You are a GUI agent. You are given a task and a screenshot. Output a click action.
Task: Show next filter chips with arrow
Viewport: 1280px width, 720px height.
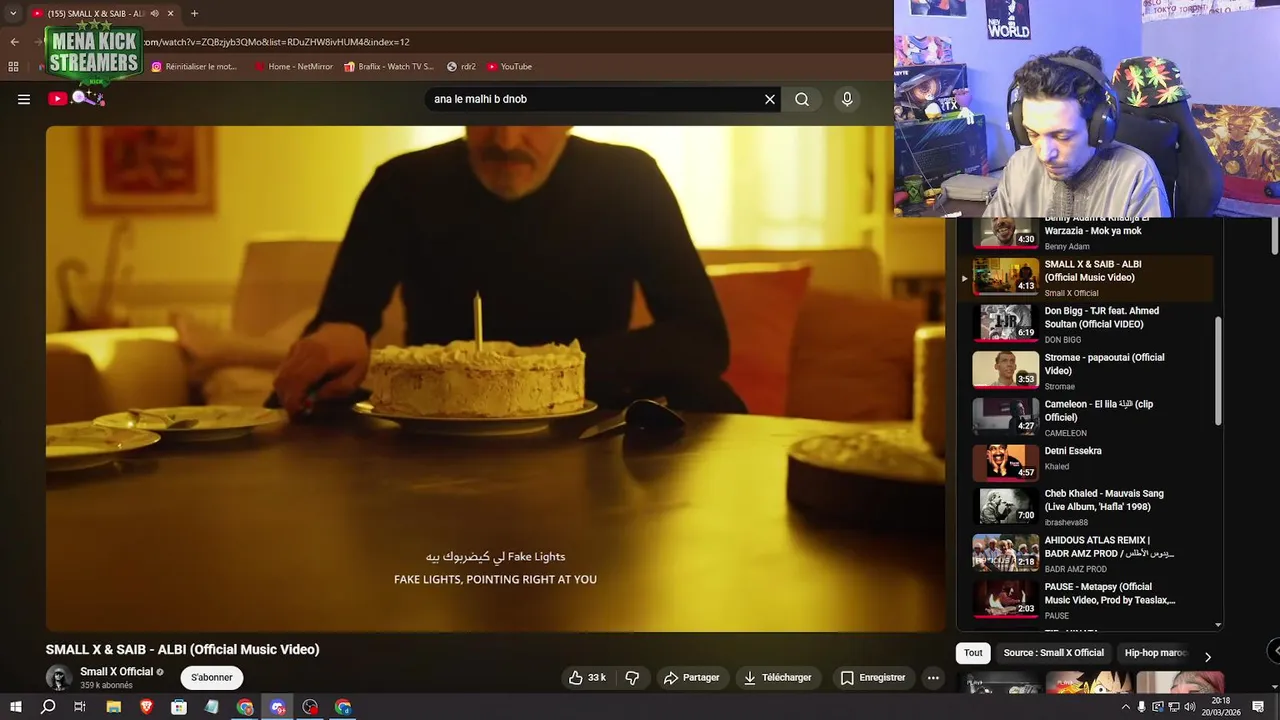tap(1207, 656)
